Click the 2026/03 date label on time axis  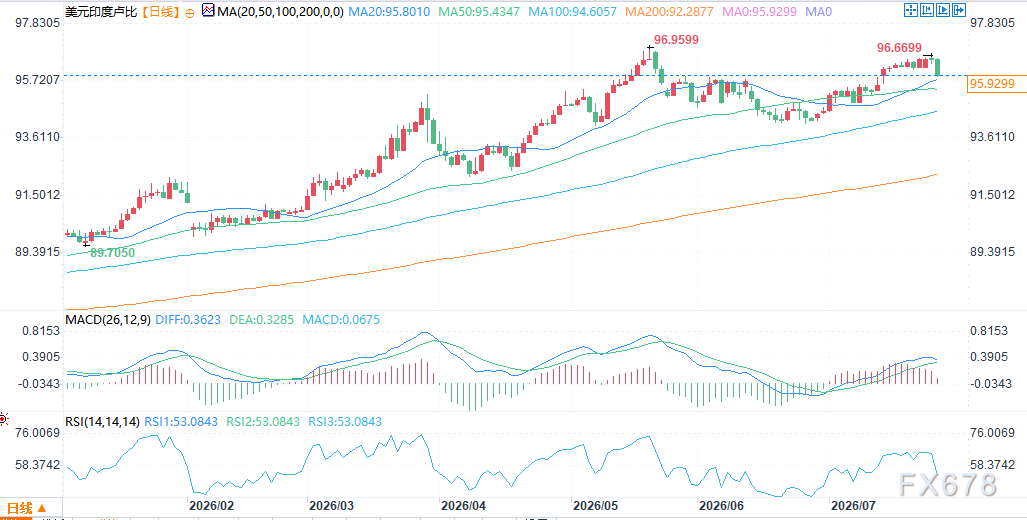coord(331,506)
